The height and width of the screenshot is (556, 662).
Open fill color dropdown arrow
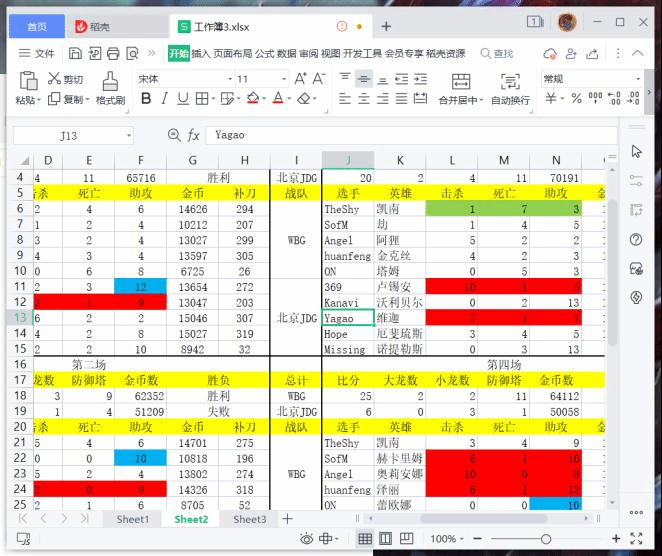tap(264, 99)
